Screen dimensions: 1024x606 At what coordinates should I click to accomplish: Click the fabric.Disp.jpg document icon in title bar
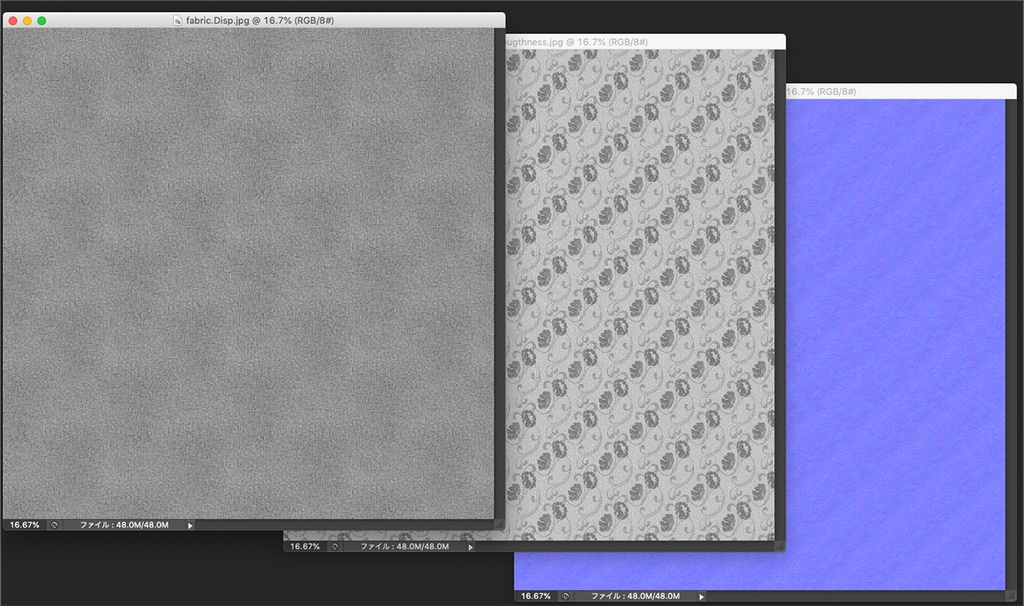click(177, 20)
